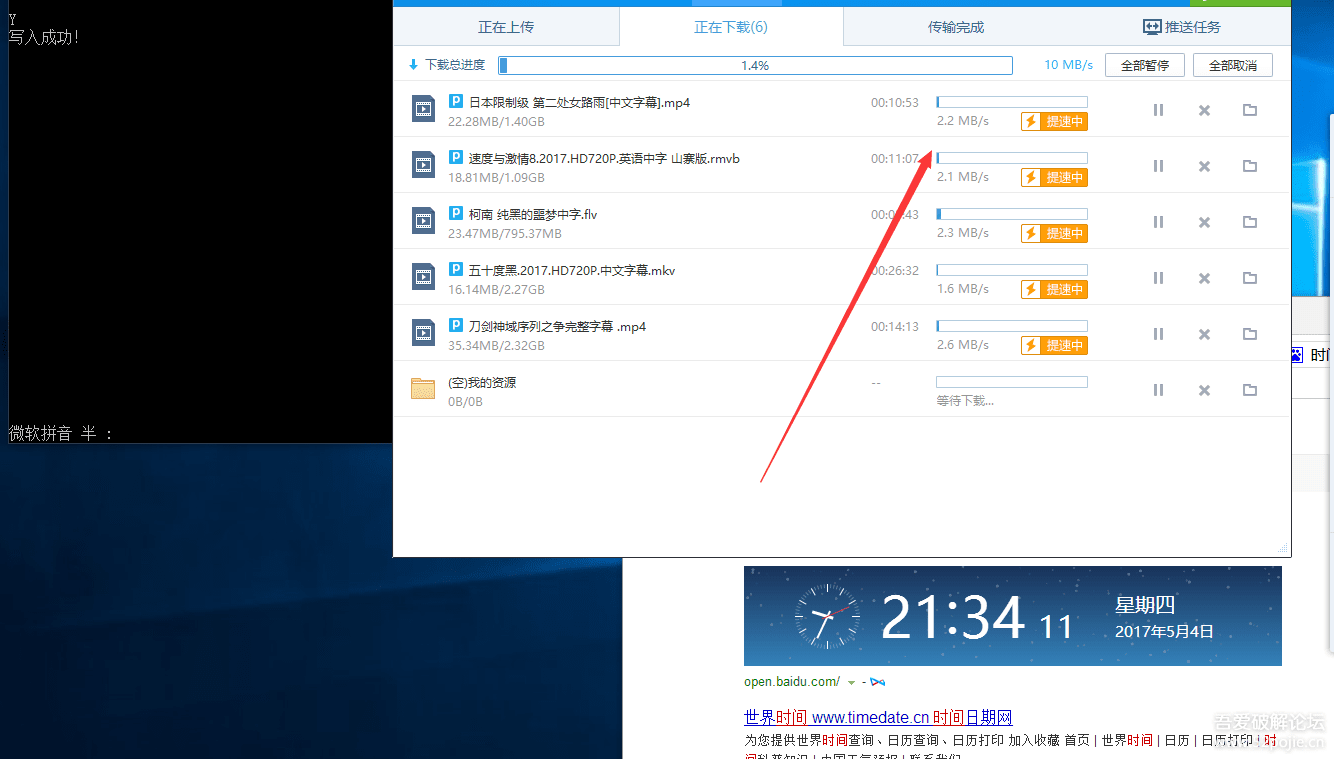Click the 10 MB/s total speed text
This screenshot has width=1334, height=759.
pos(1069,65)
